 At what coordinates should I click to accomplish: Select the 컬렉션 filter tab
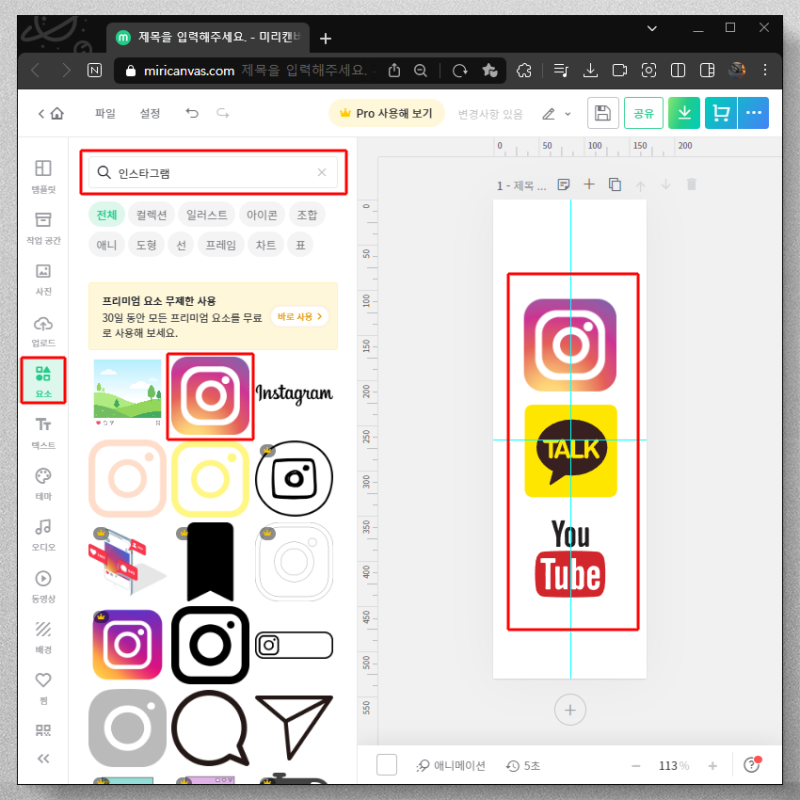click(x=151, y=215)
